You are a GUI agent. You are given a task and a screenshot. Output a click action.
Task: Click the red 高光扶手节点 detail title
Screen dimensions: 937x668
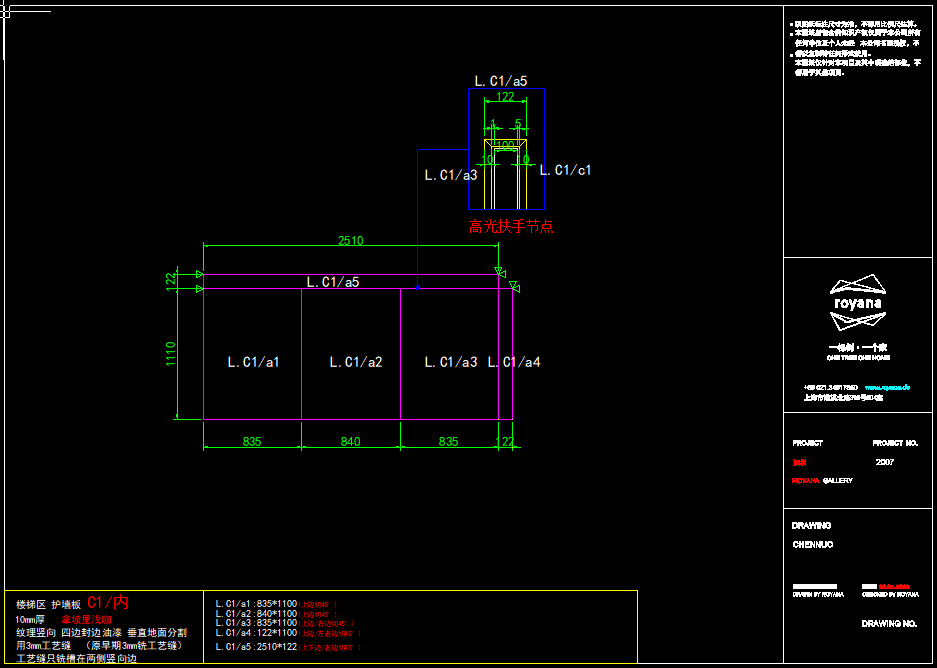[x=511, y=227]
